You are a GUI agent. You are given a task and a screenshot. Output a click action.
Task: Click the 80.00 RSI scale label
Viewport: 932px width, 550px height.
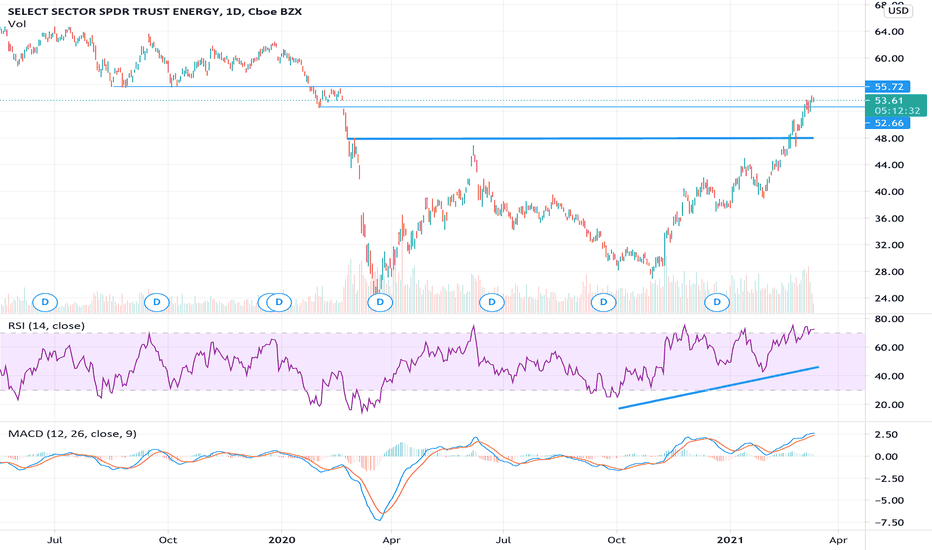889,319
